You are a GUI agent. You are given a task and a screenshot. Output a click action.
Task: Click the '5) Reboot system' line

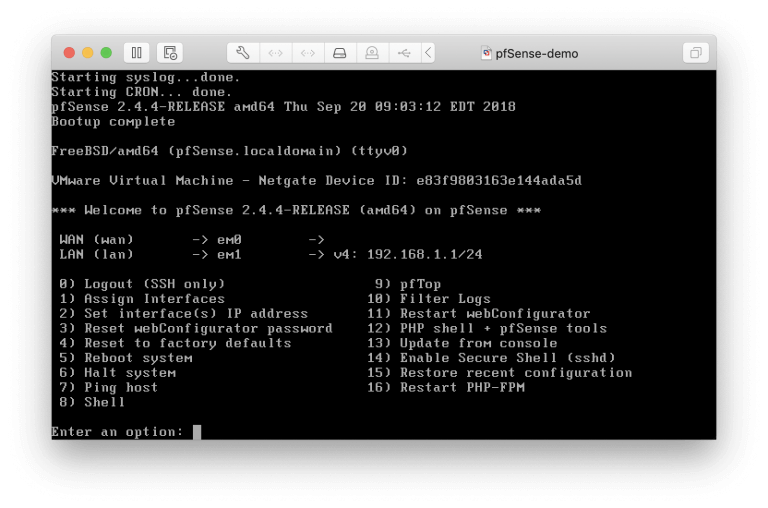click(x=126, y=358)
